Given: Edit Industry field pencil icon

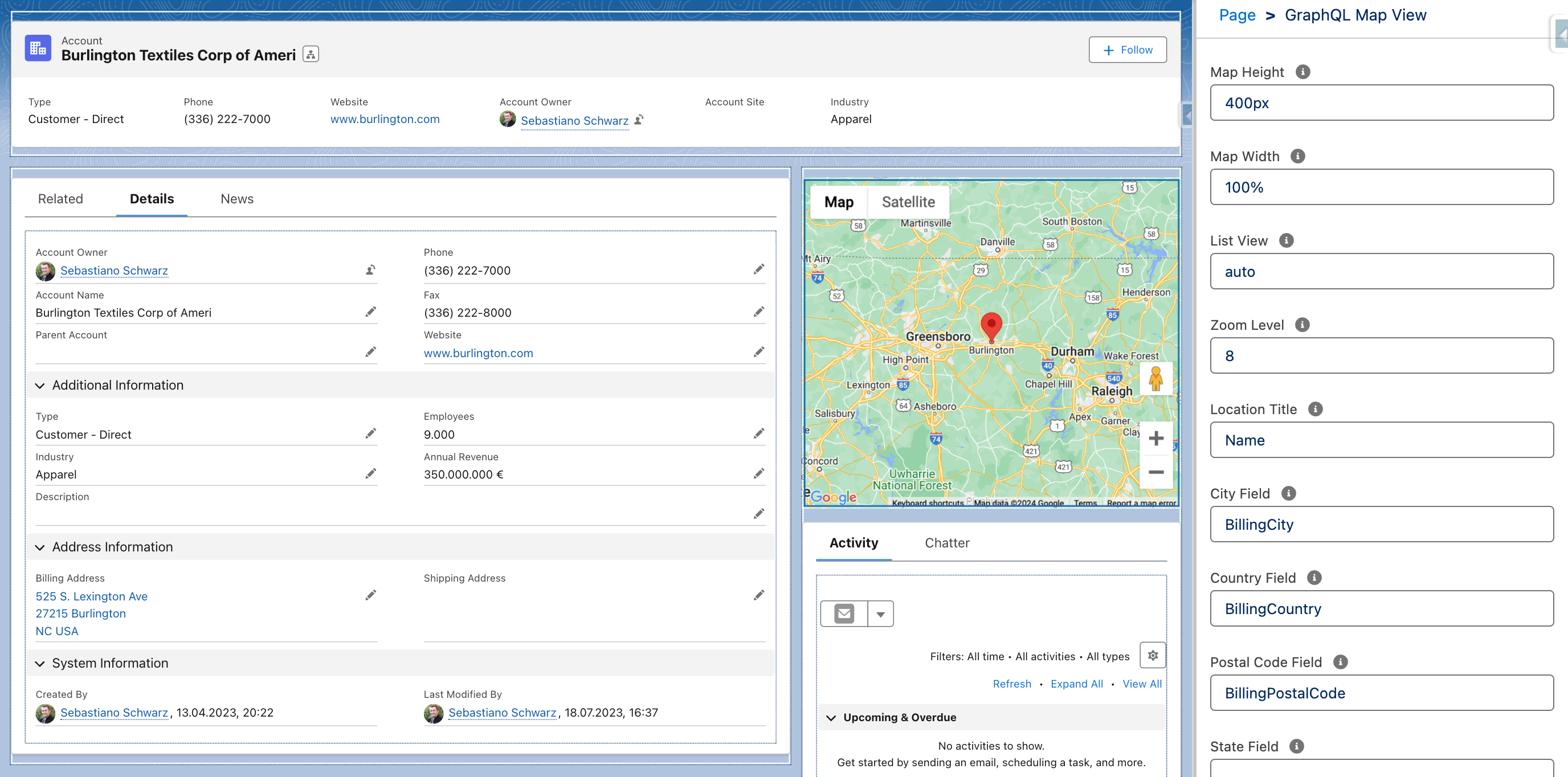Looking at the screenshot, I should pyautogui.click(x=370, y=473).
